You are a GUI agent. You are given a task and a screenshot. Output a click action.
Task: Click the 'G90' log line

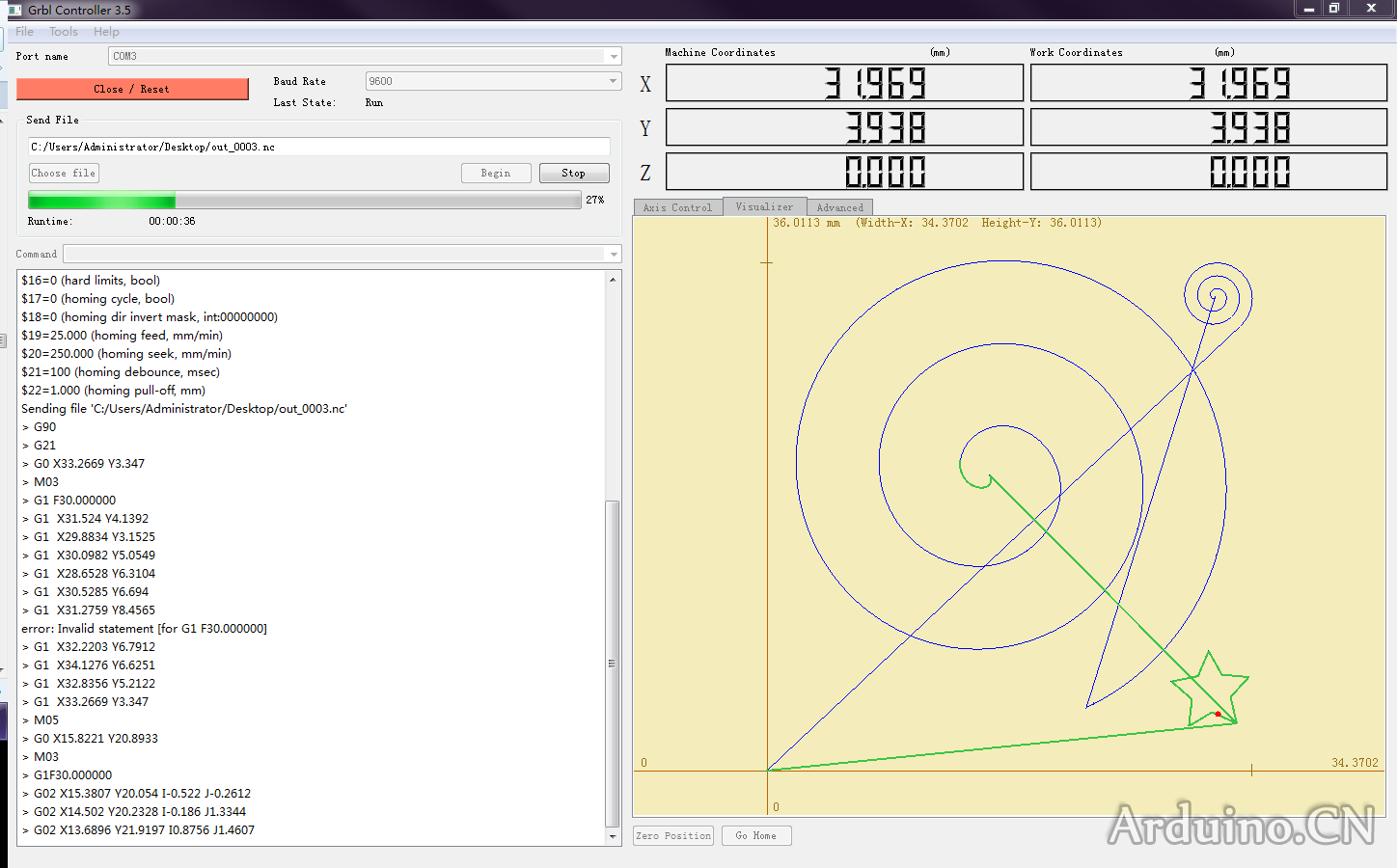[40, 427]
